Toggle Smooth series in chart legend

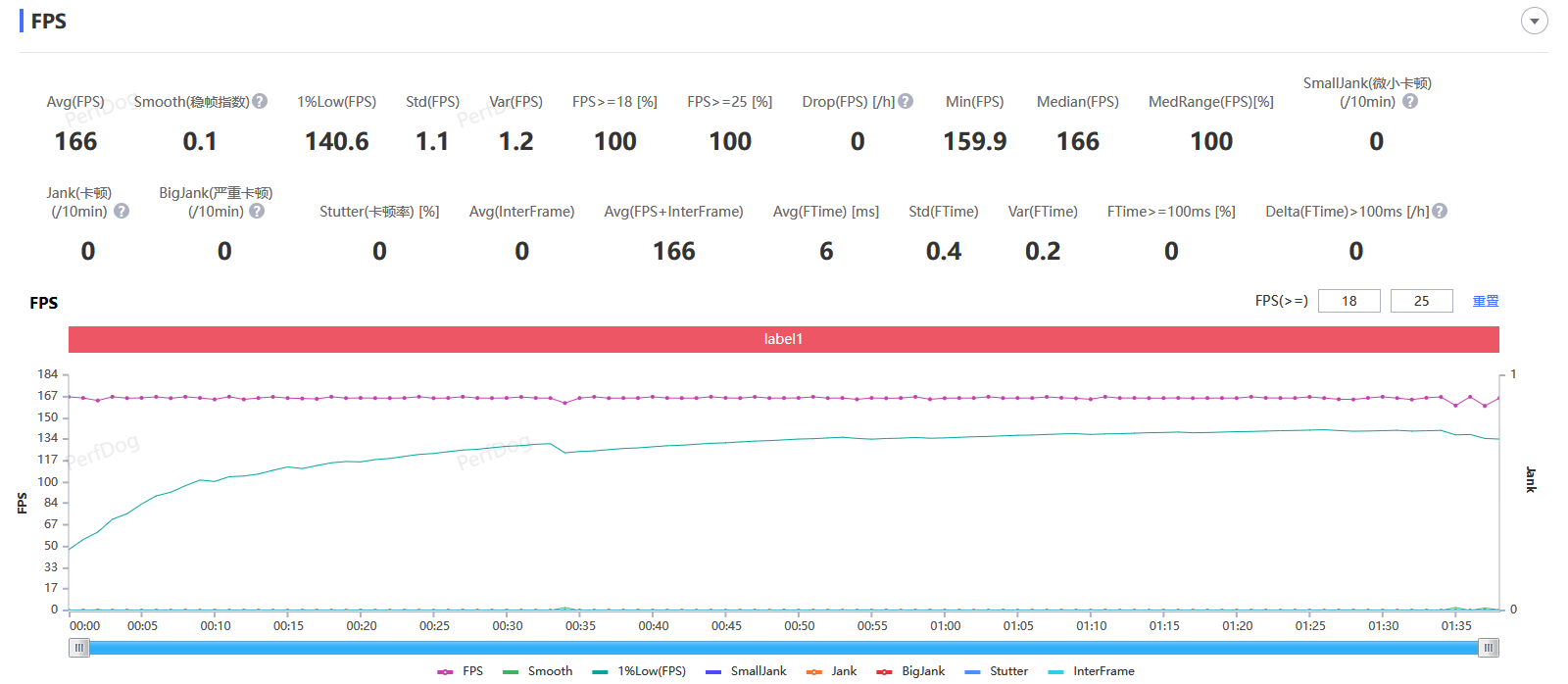click(x=538, y=671)
